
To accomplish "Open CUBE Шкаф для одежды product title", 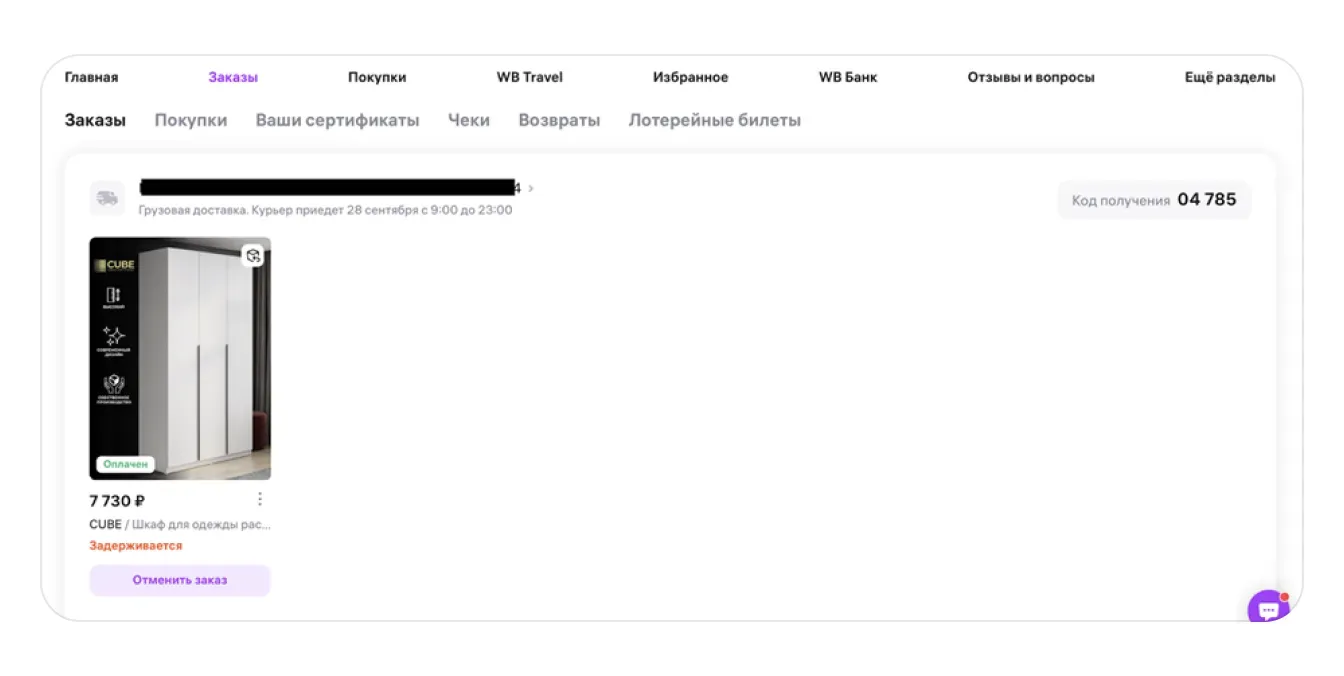I will pyautogui.click(x=180, y=524).
